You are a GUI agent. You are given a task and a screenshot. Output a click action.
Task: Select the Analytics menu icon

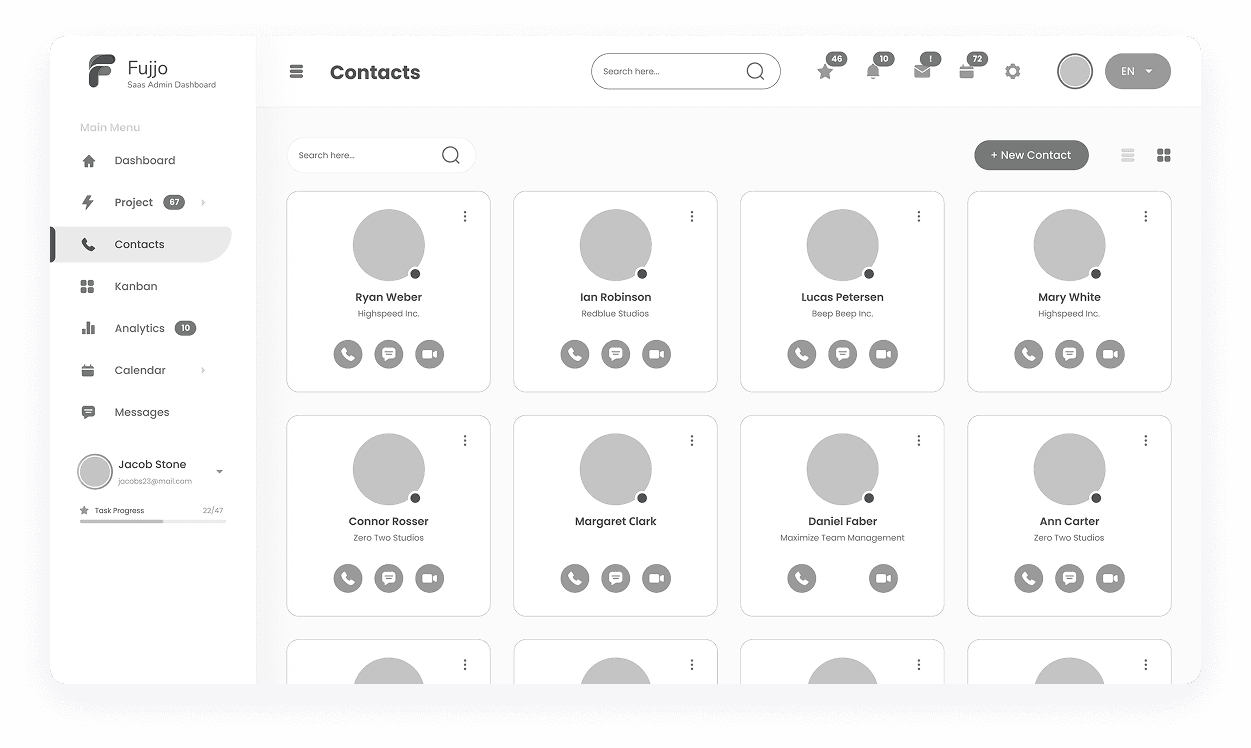coord(88,327)
